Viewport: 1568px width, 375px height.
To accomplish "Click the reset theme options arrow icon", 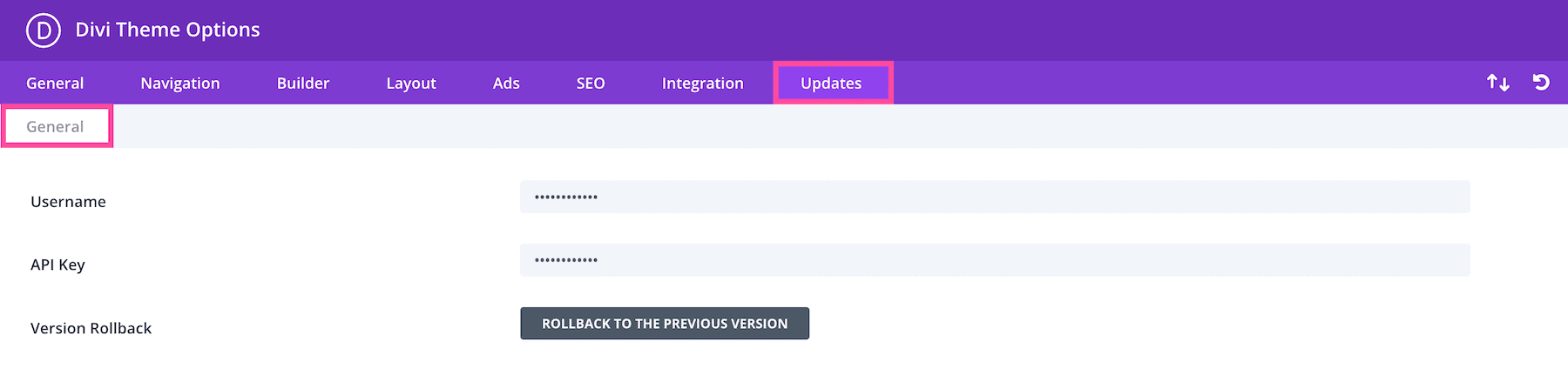I will [1541, 83].
